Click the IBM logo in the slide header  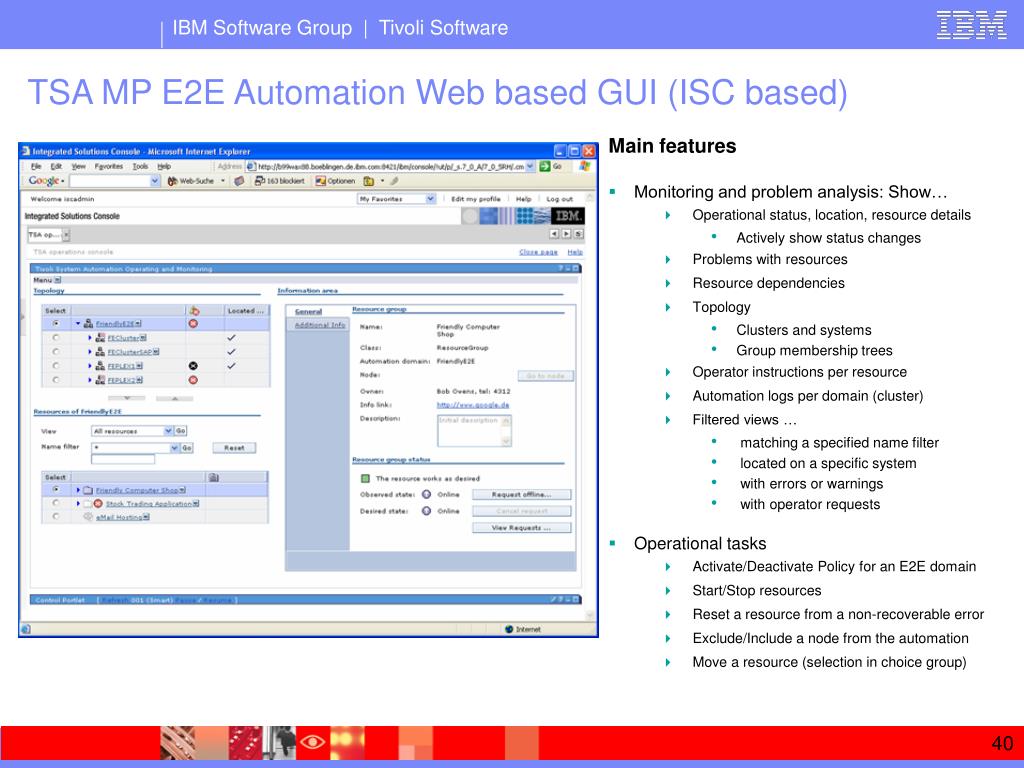point(972,25)
